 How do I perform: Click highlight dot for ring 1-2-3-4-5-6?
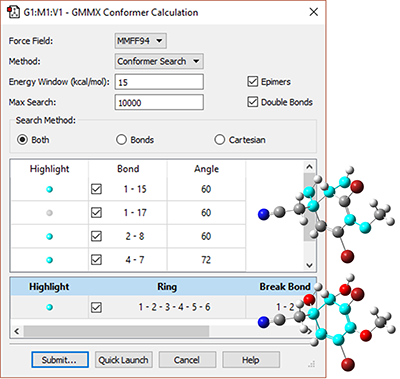49,307
